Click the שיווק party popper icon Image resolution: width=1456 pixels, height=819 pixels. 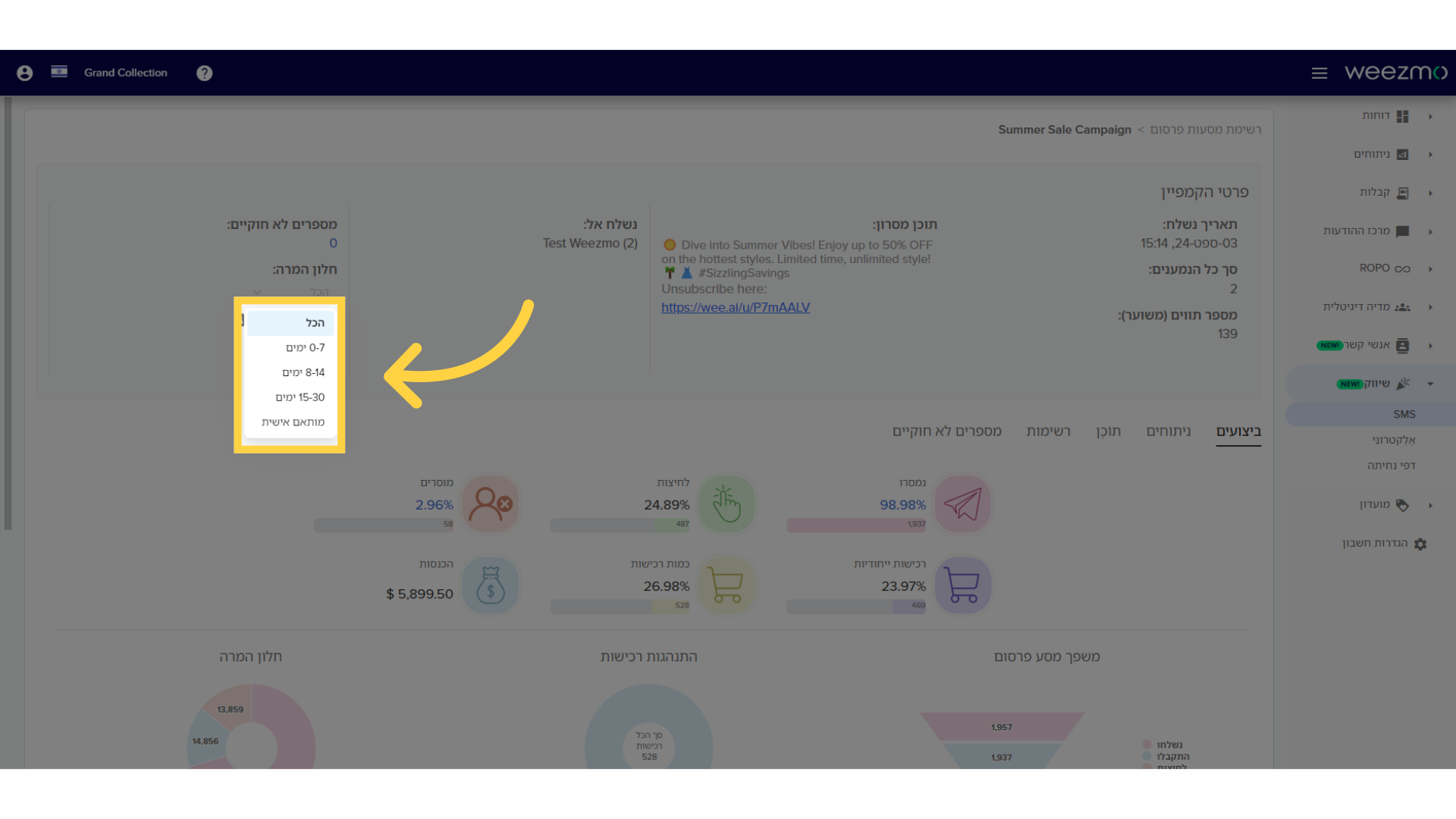coord(1403,384)
